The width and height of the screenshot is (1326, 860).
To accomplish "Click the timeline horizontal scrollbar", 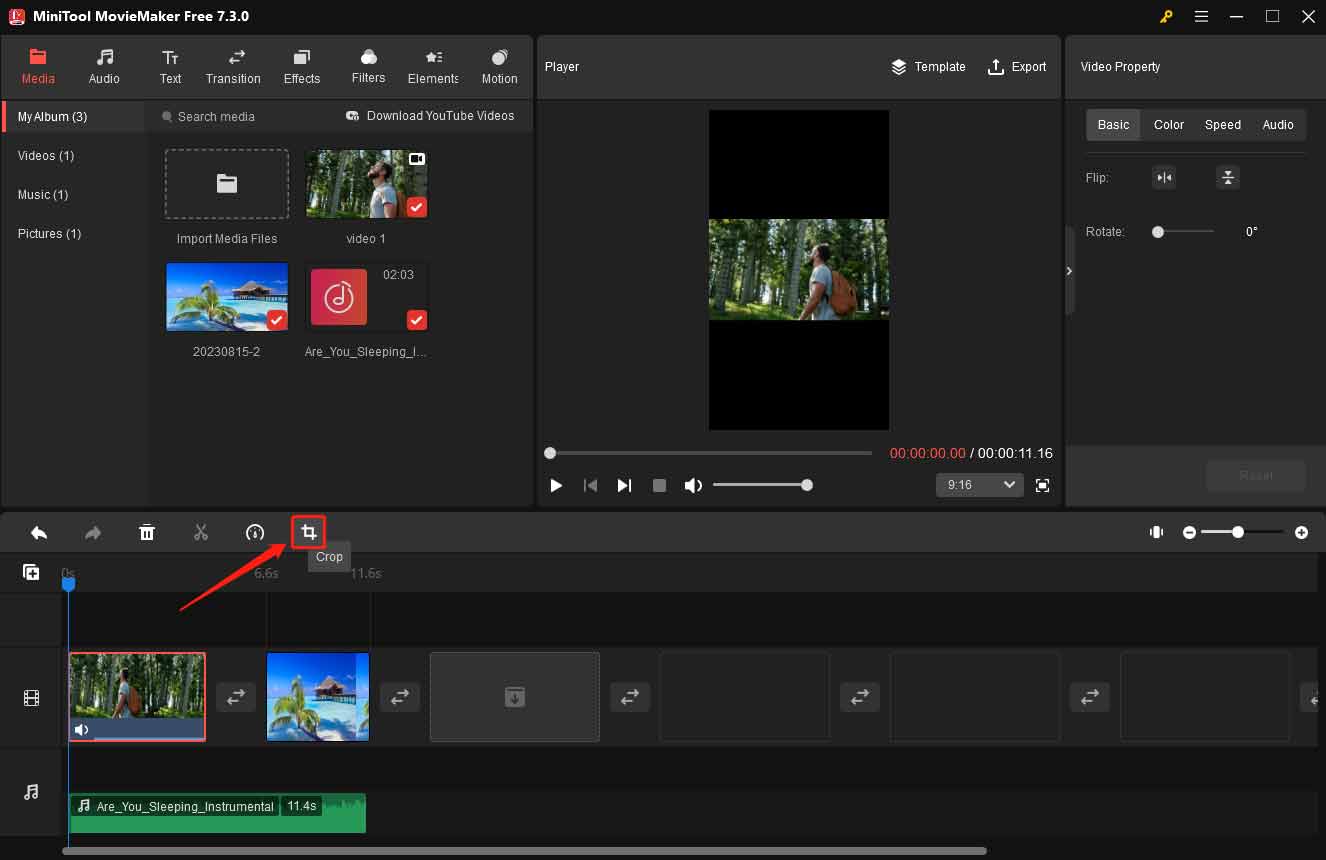I will point(524,851).
